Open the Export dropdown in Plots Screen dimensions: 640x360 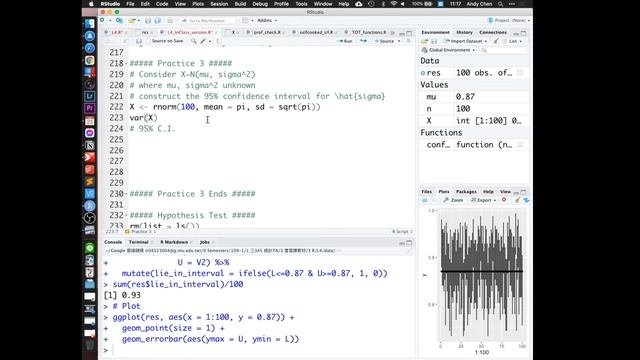click(483, 200)
